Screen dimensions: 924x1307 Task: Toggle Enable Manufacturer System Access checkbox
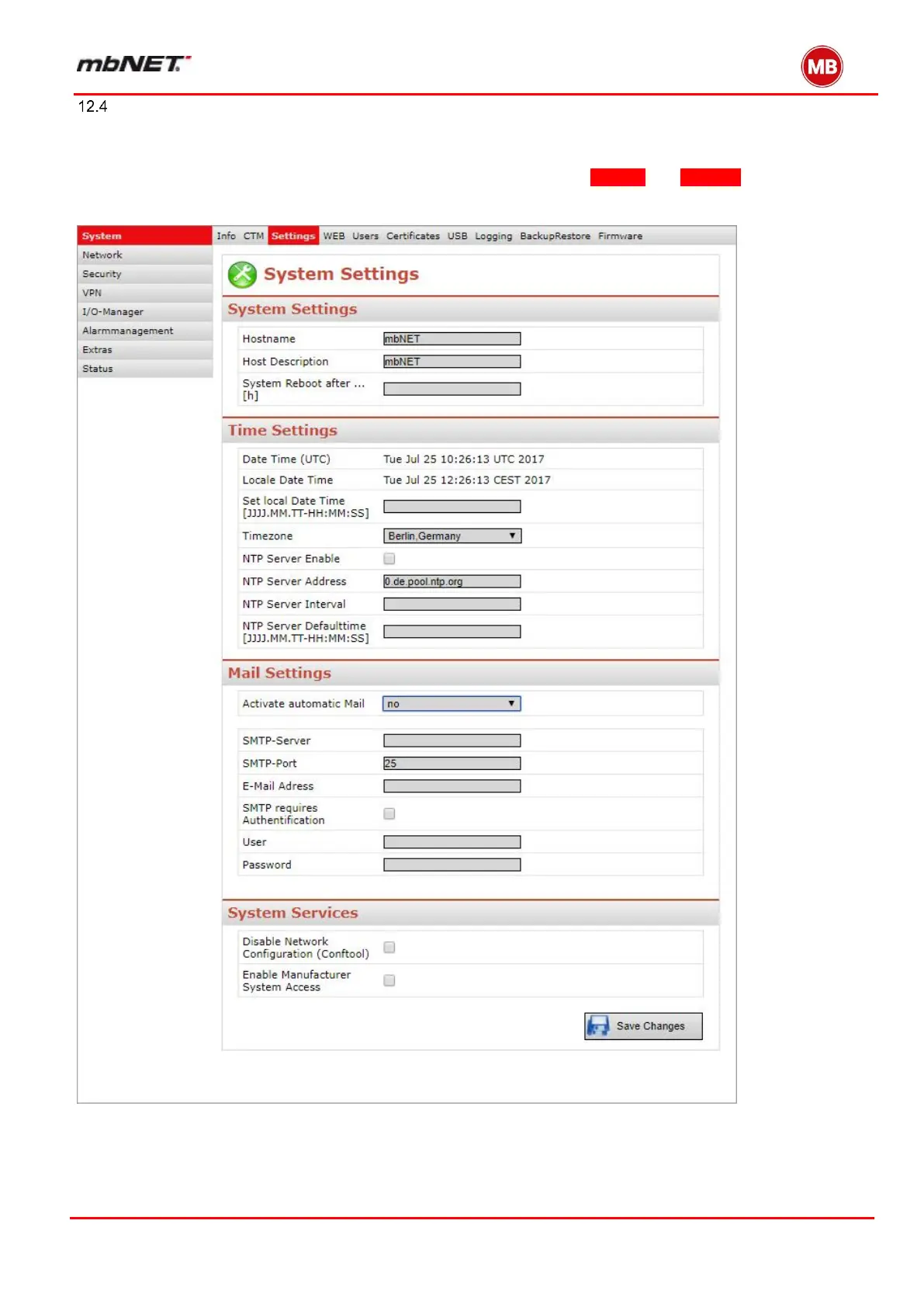(389, 980)
